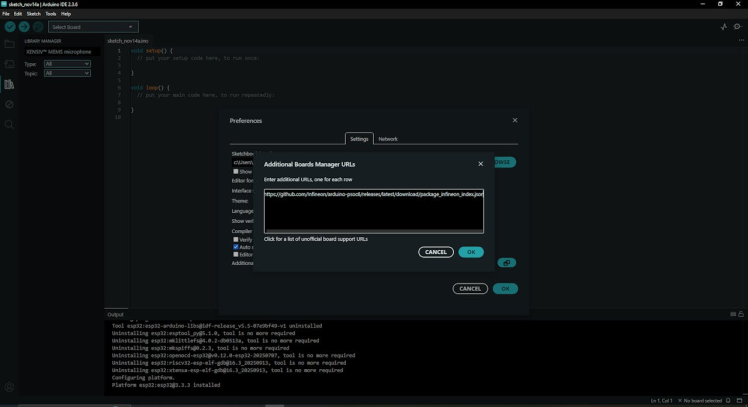The image size is (748, 407).
Task: Open the Serial Plotter icon
Action: [x=724, y=27]
